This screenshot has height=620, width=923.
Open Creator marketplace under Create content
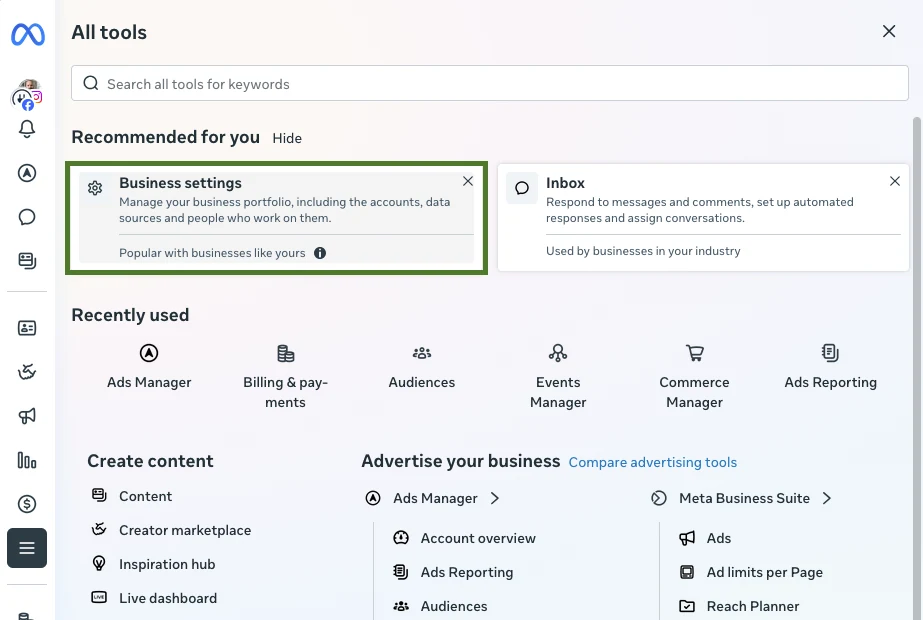point(171,530)
